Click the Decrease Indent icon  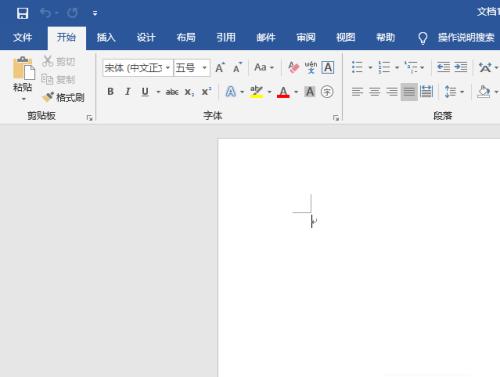coord(443,67)
